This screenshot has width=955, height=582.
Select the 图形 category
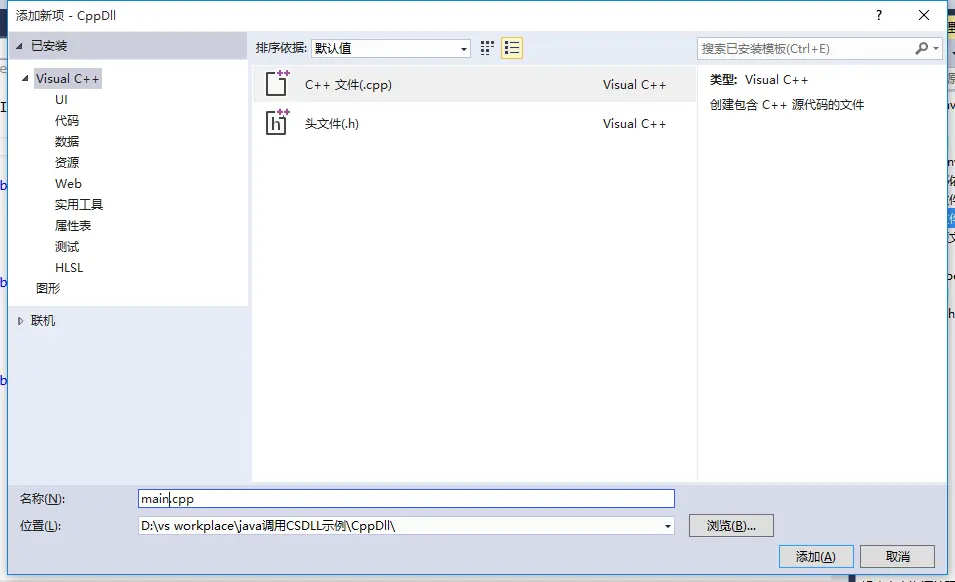(48, 289)
